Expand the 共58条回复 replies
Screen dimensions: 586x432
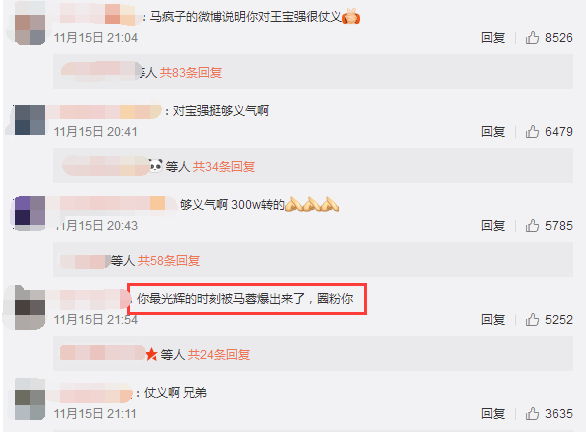point(169,260)
